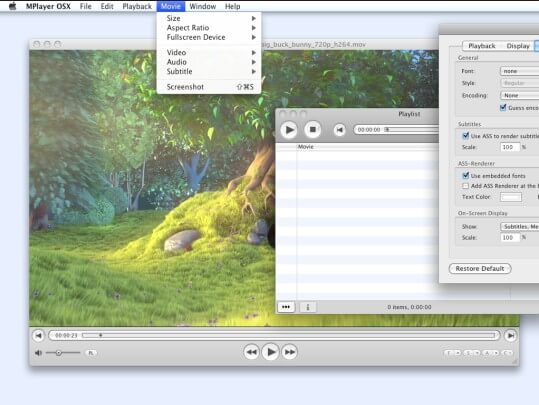
Task: Open the MPlayer OSX application menu
Action: tap(48, 6)
